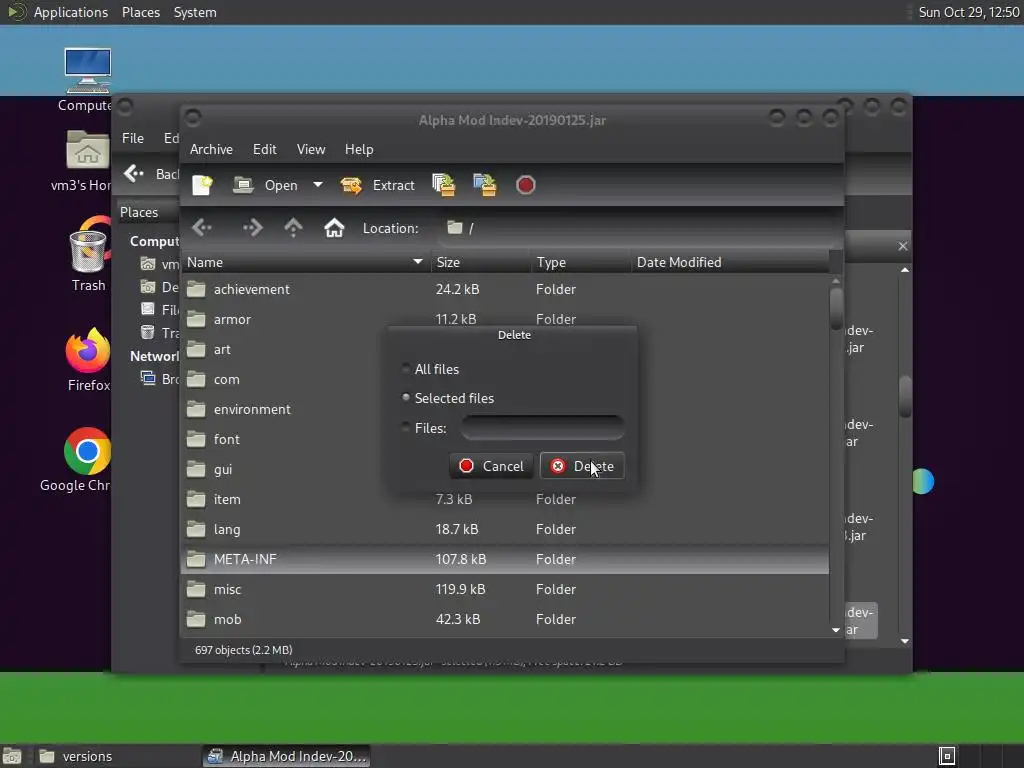Image resolution: width=1024 pixels, height=768 pixels.
Task: Open the Archive menu
Action: [x=211, y=150]
